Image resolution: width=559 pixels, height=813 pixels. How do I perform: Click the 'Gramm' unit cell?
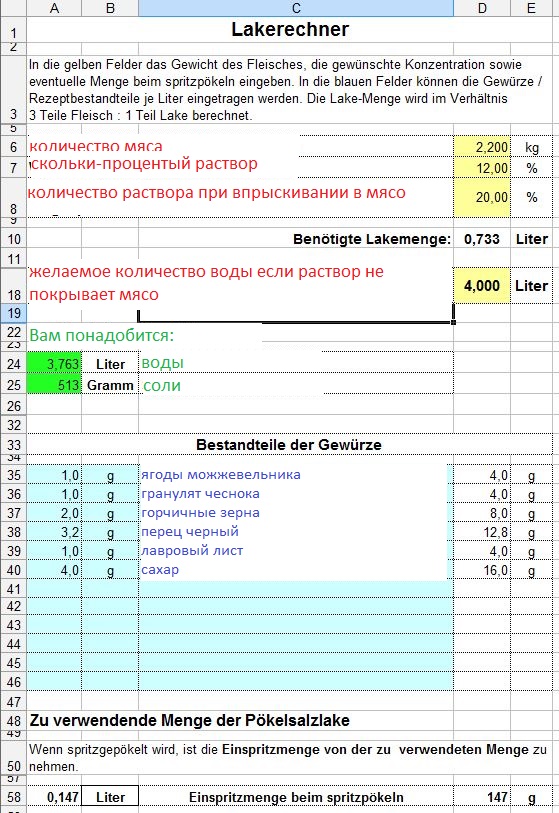click(x=110, y=385)
